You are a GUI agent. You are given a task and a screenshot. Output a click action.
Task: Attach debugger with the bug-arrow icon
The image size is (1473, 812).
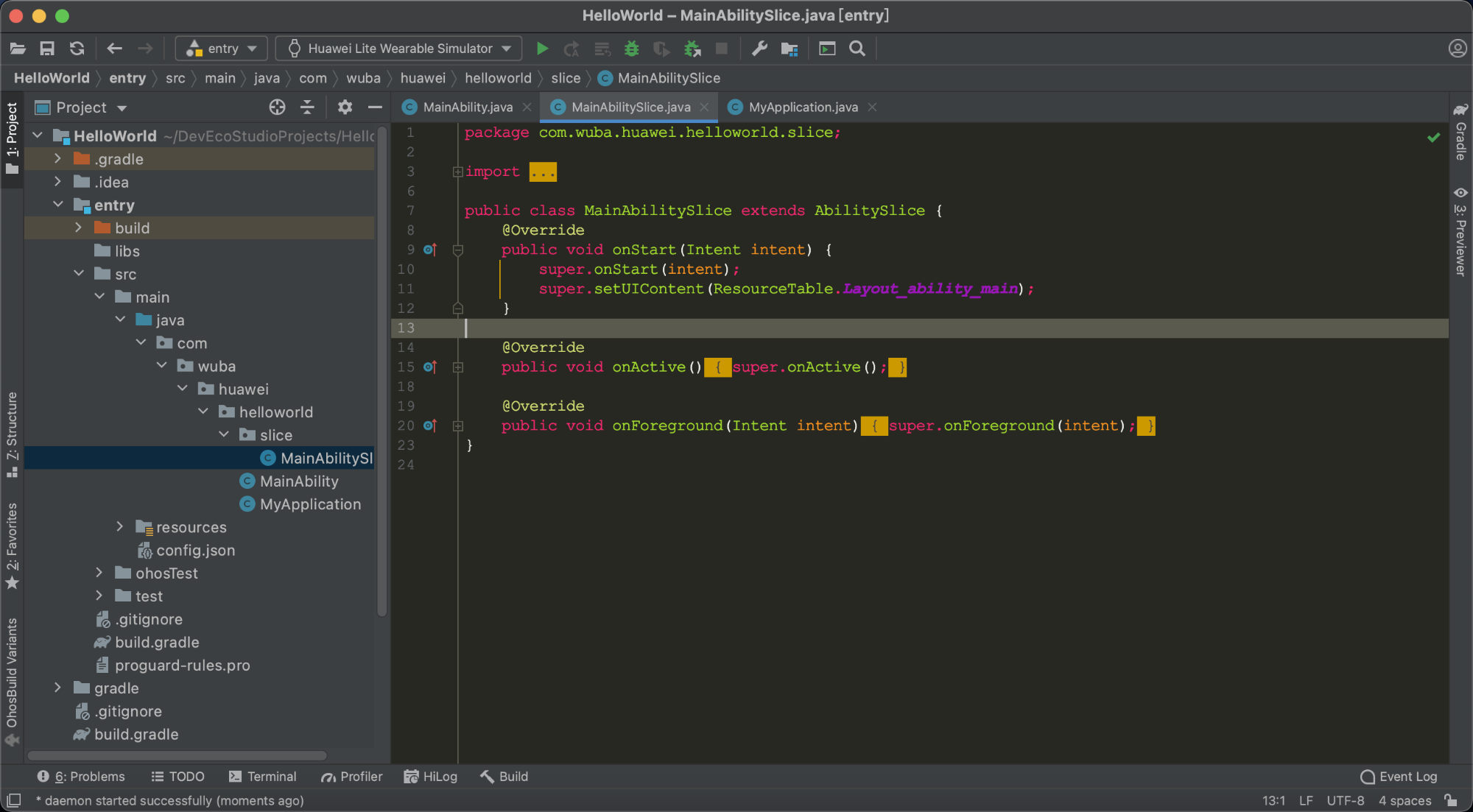click(692, 49)
